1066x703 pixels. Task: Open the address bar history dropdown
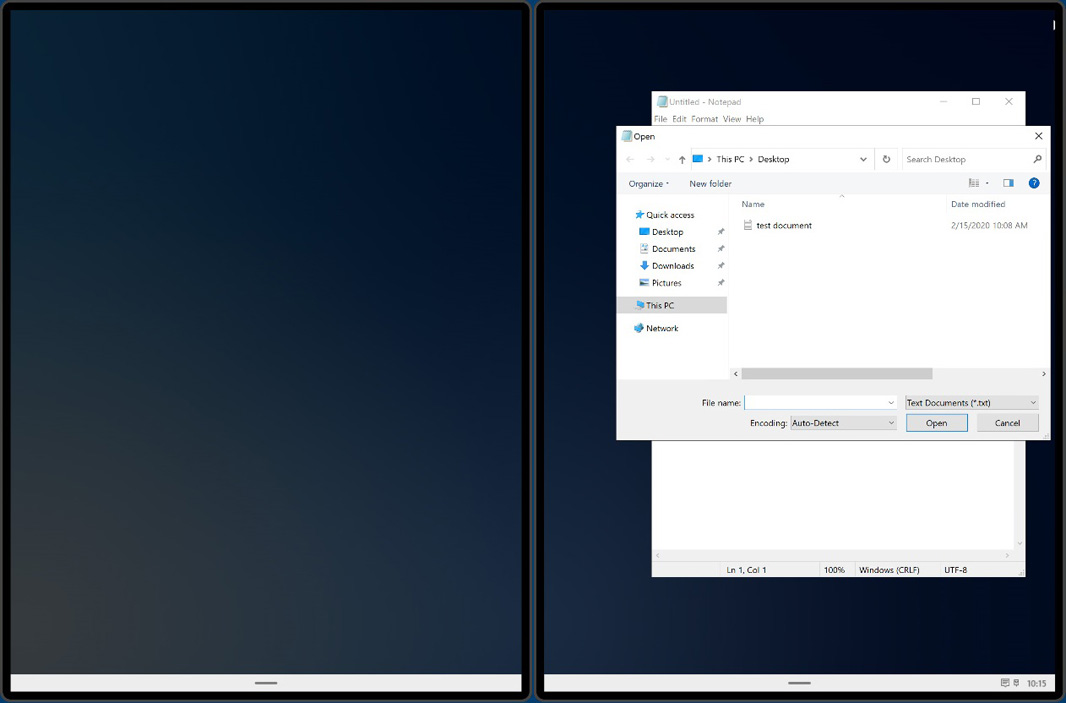coord(863,159)
